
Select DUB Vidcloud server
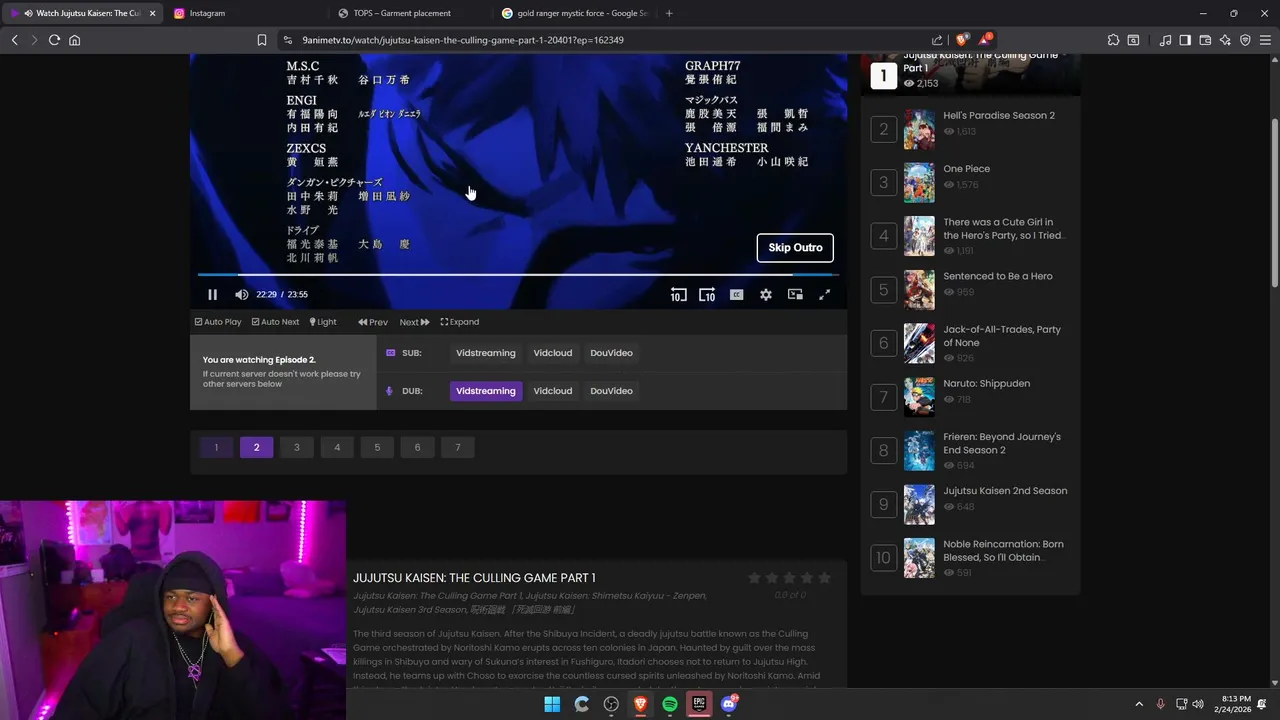553,391
